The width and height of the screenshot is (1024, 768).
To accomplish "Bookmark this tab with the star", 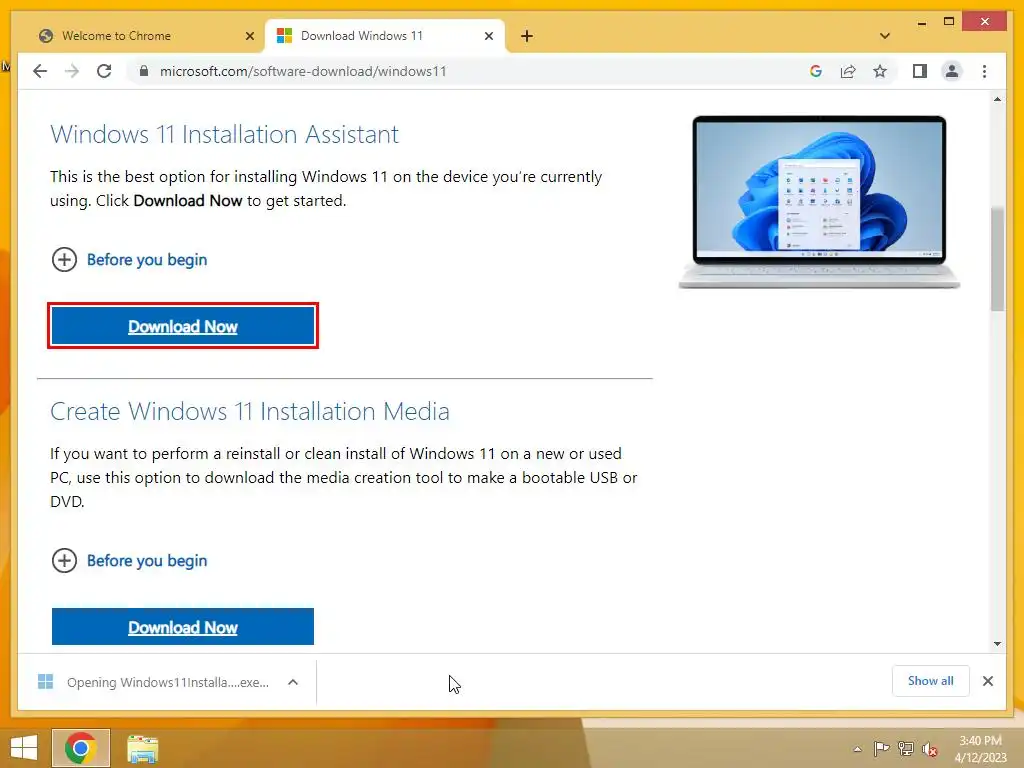I will click(880, 71).
